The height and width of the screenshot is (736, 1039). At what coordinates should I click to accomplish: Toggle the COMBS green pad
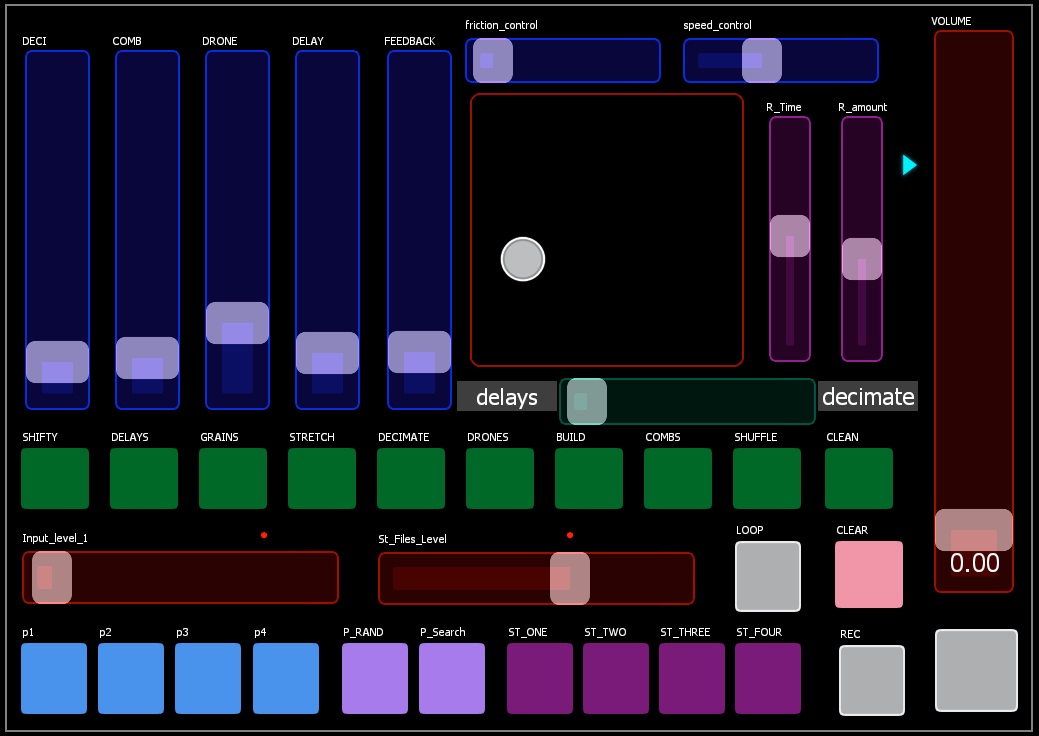[678, 478]
